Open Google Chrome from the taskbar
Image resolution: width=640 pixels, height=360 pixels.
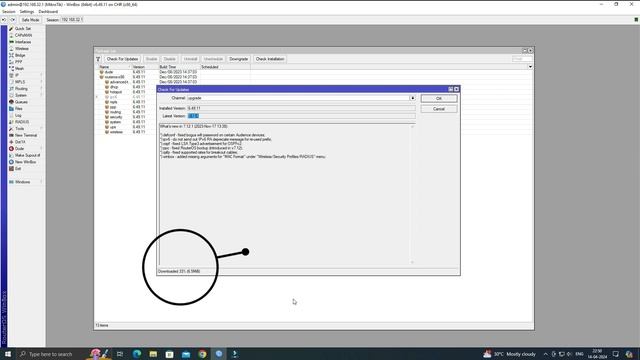click(x=202, y=354)
